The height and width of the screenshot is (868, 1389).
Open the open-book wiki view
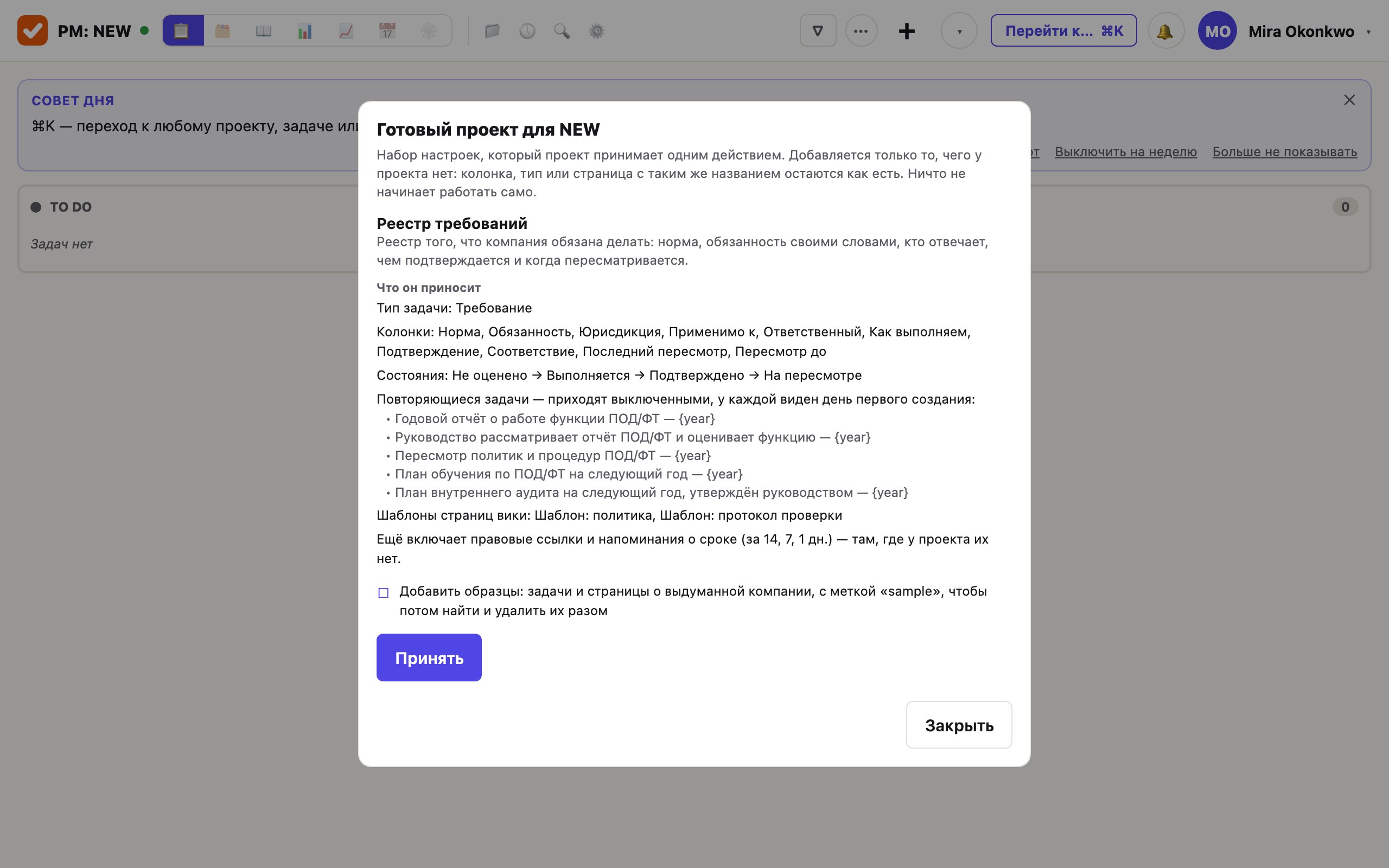click(264, 30)
